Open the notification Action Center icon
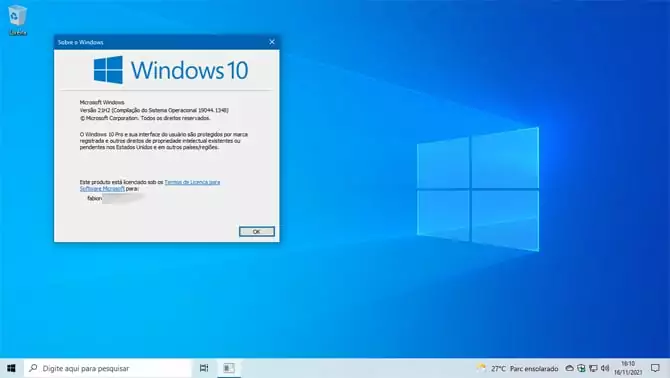Image resolution: width=670 pixels, height=378 pixels. pos(655,368)
